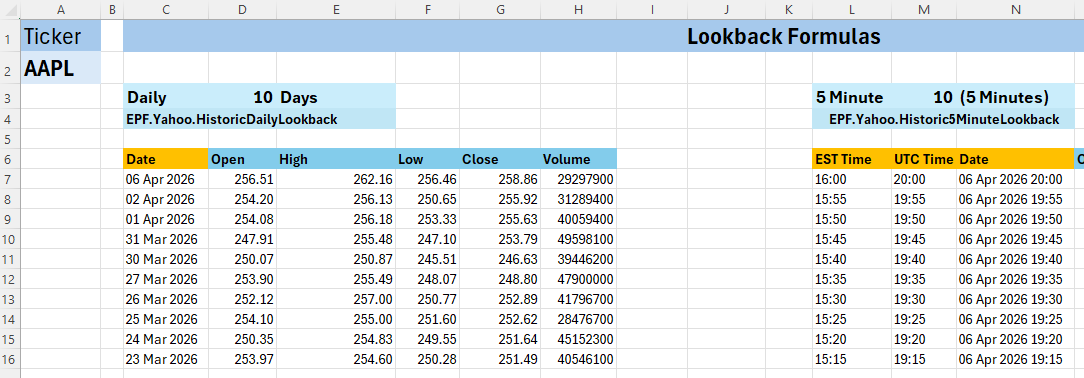Select cell 06 Apr 2026 19:25
The height and width of the screenshot is (378, 1084).
pos(1016,320)
